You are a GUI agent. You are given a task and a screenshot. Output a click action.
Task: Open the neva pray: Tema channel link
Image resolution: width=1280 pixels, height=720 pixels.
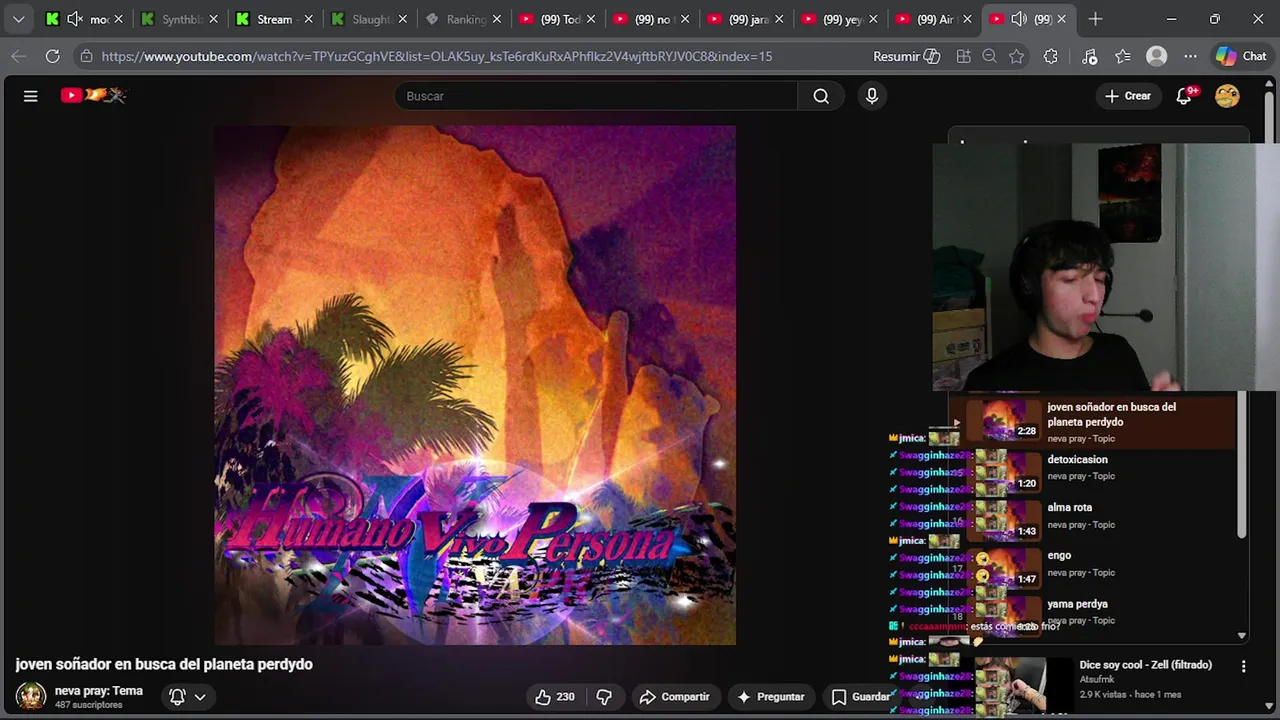pyautogui.click(x=98, y=691)
